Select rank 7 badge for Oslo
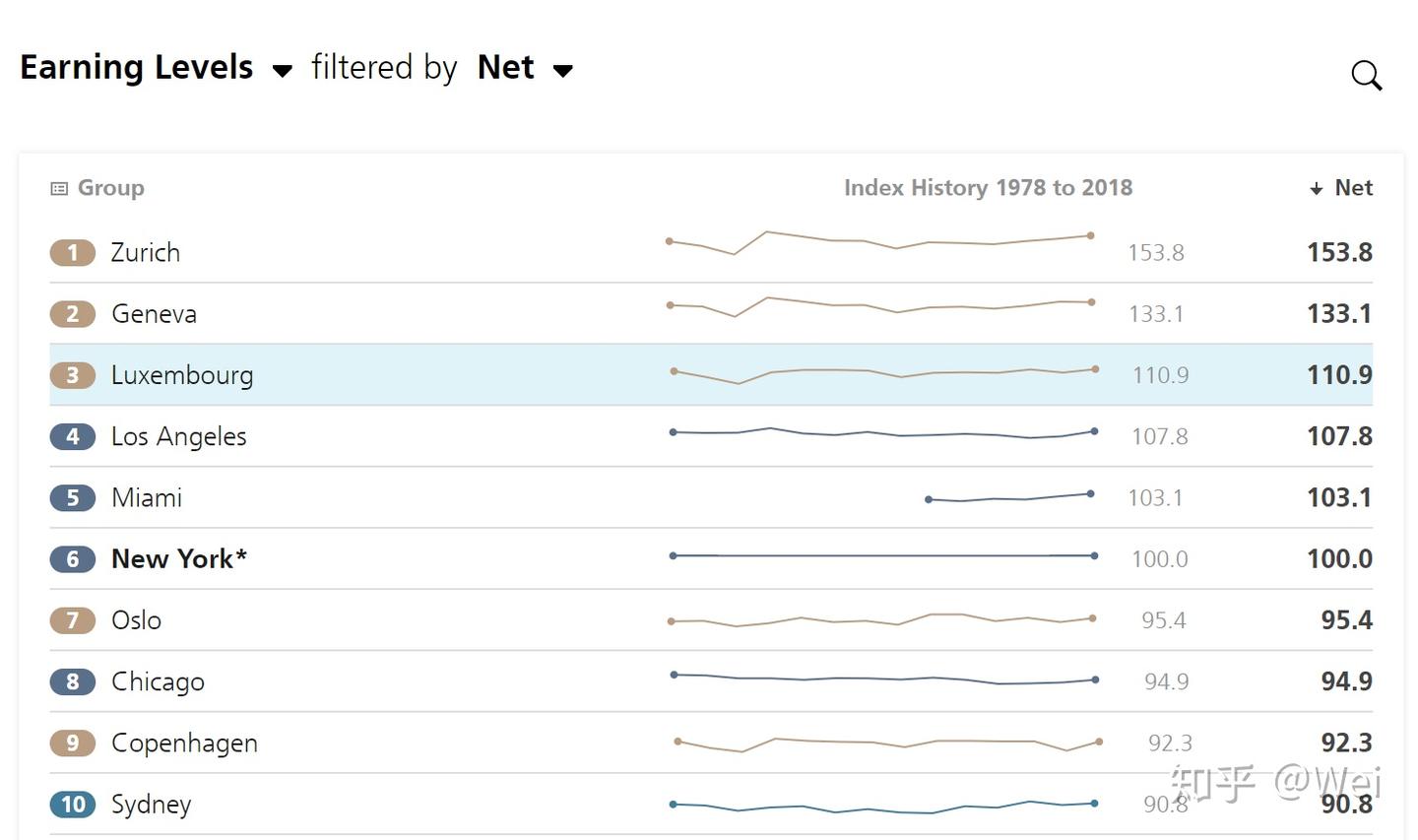The image size is (1418, 840). (72, 620)
